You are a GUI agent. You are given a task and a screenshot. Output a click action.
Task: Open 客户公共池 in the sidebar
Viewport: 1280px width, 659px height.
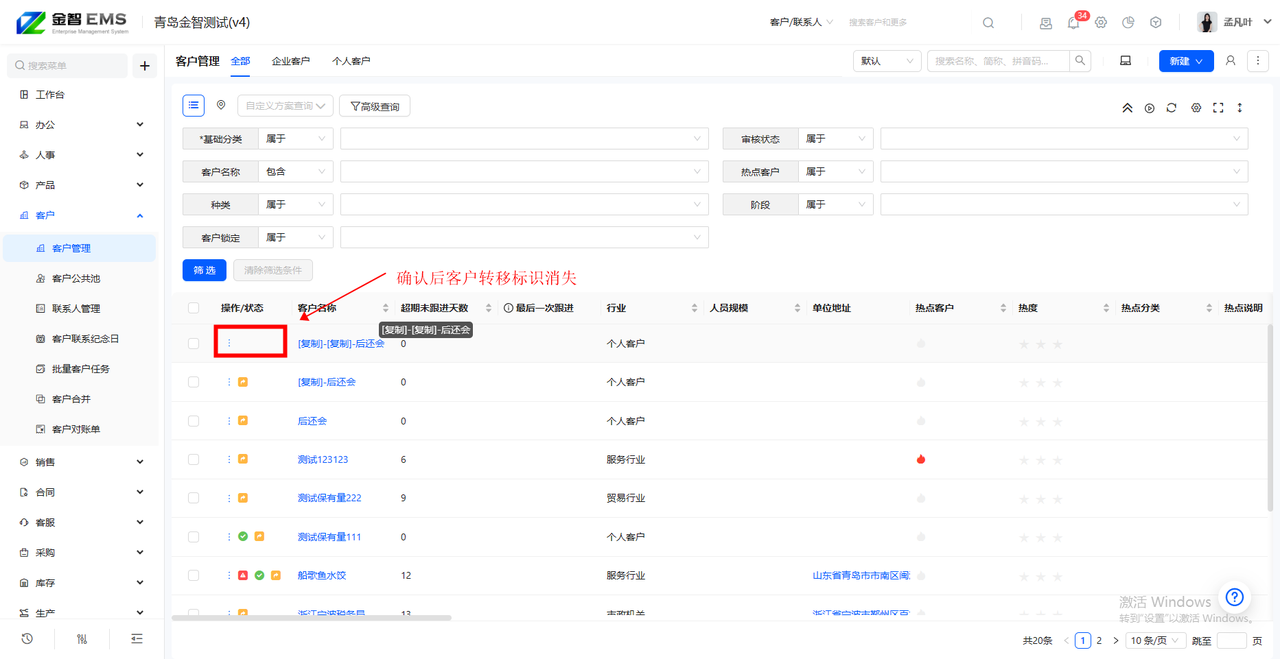tap(76, 279)
